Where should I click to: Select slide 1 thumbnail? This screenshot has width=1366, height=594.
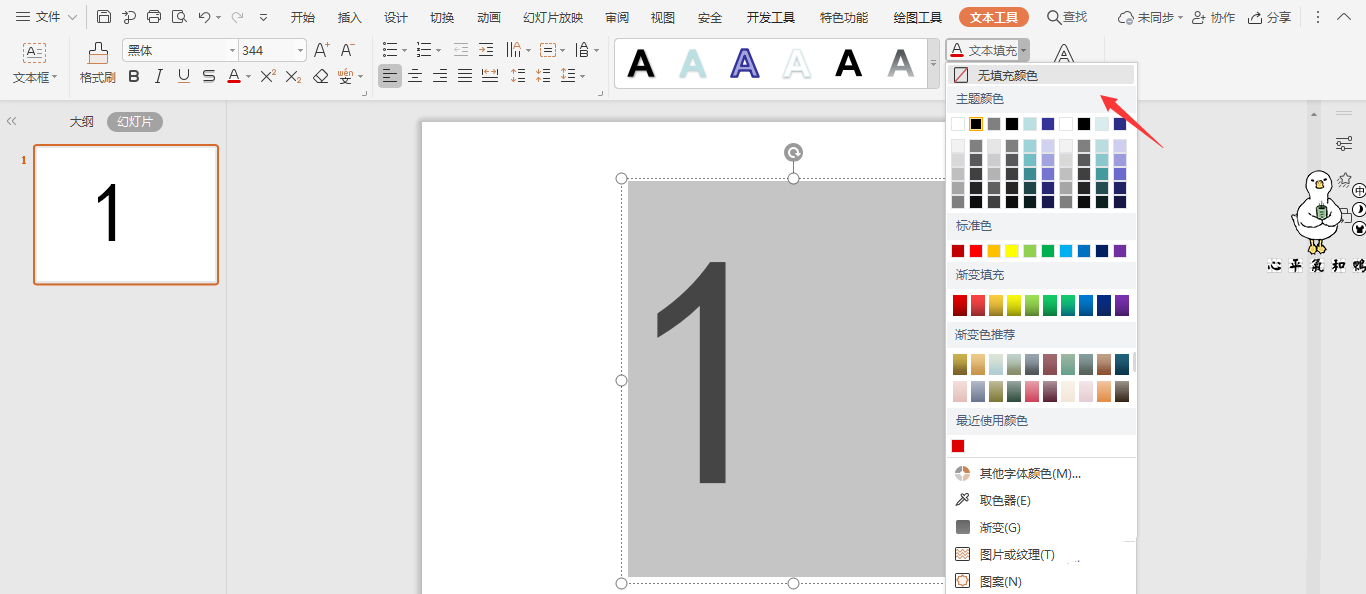pos(126,215)
